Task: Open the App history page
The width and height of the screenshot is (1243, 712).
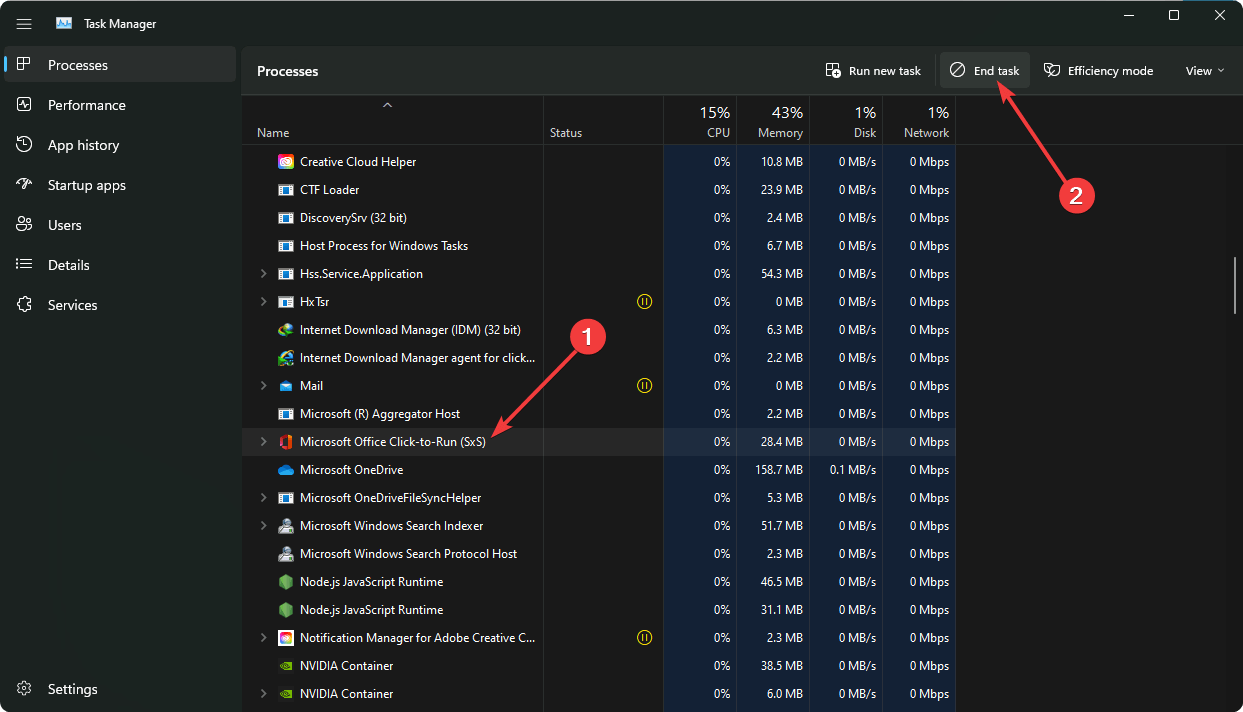Action: click(x=120, y=145)
